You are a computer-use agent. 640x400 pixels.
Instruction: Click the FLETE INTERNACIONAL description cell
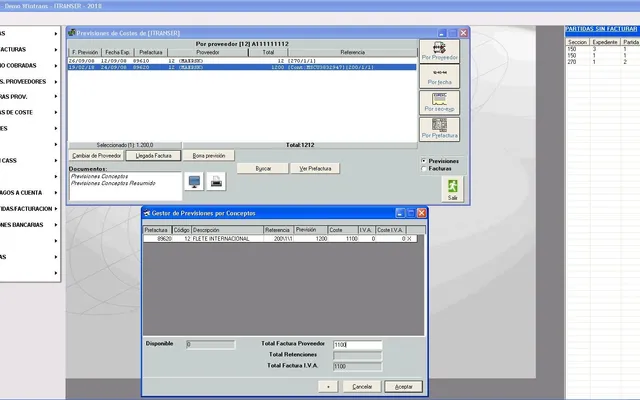coord(227,239)
